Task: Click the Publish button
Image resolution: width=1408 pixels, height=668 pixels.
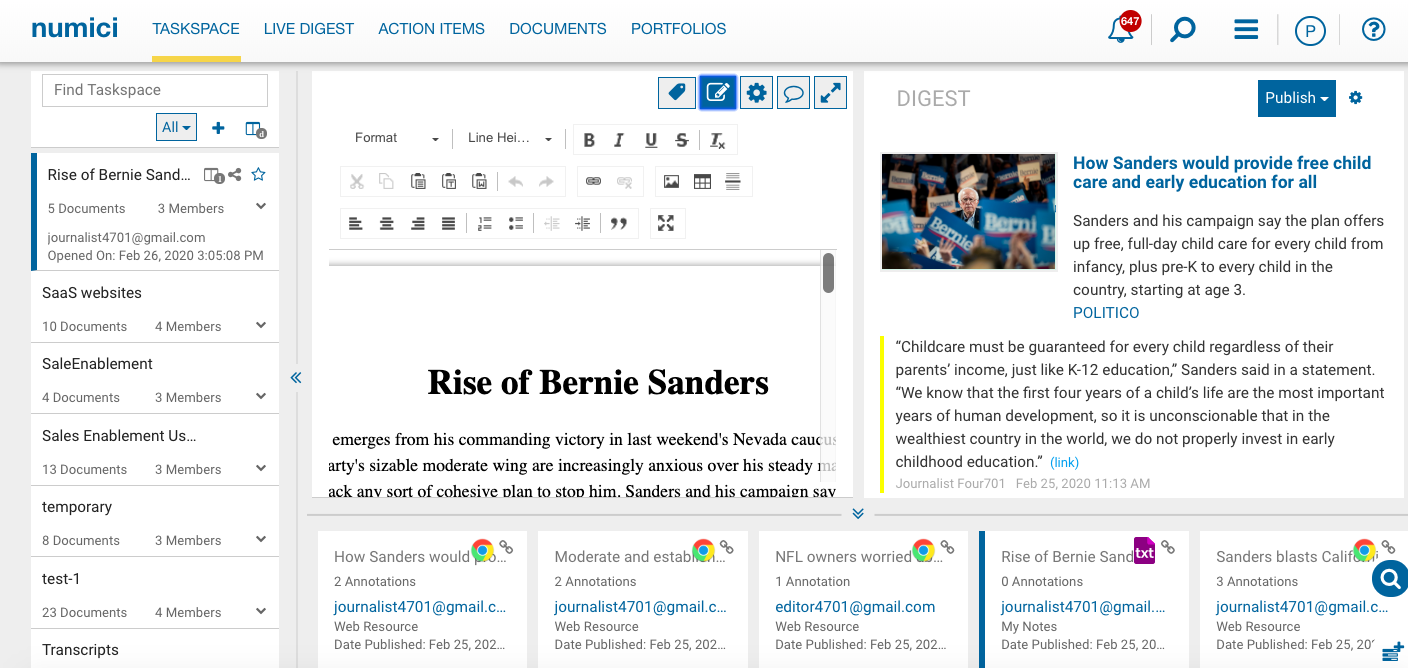Action: tap(1296, 98)
